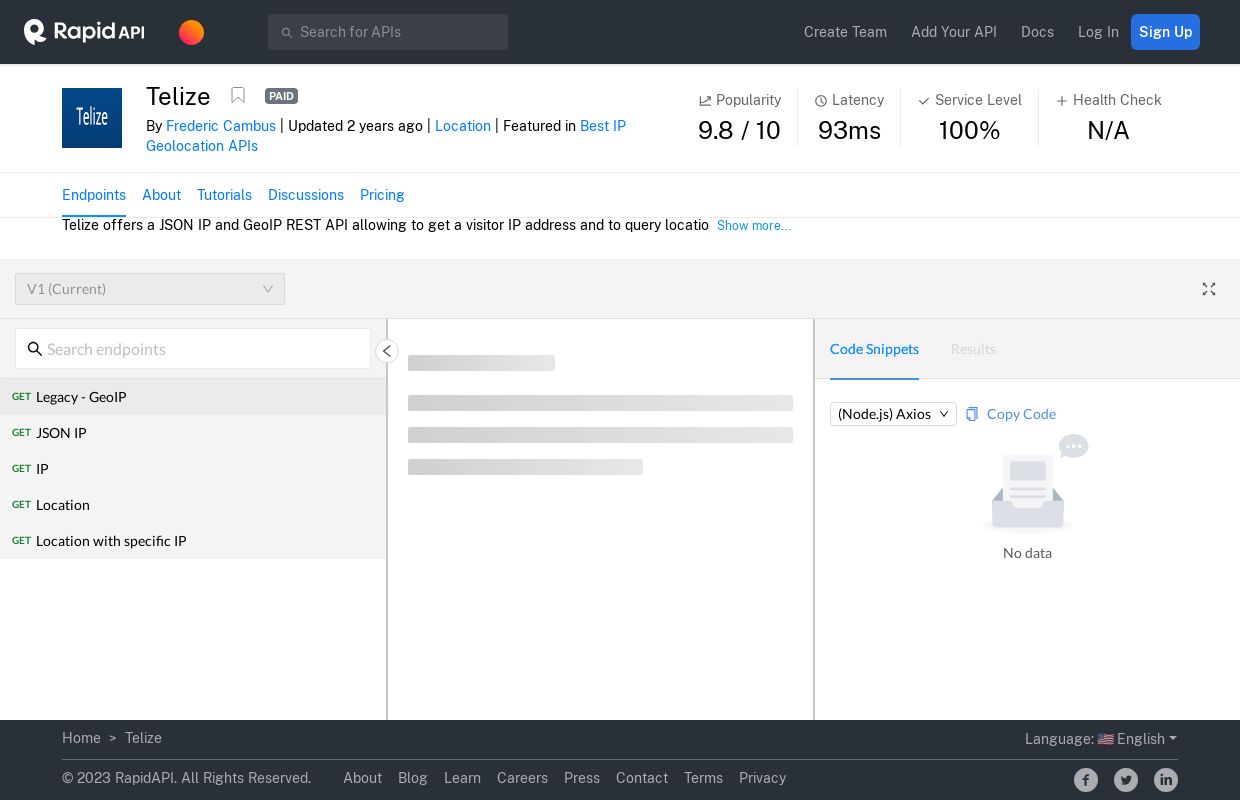The height and width of the screenshot is (800, 1240).
Task: Click Add Your API link
Action: (954, 32)
